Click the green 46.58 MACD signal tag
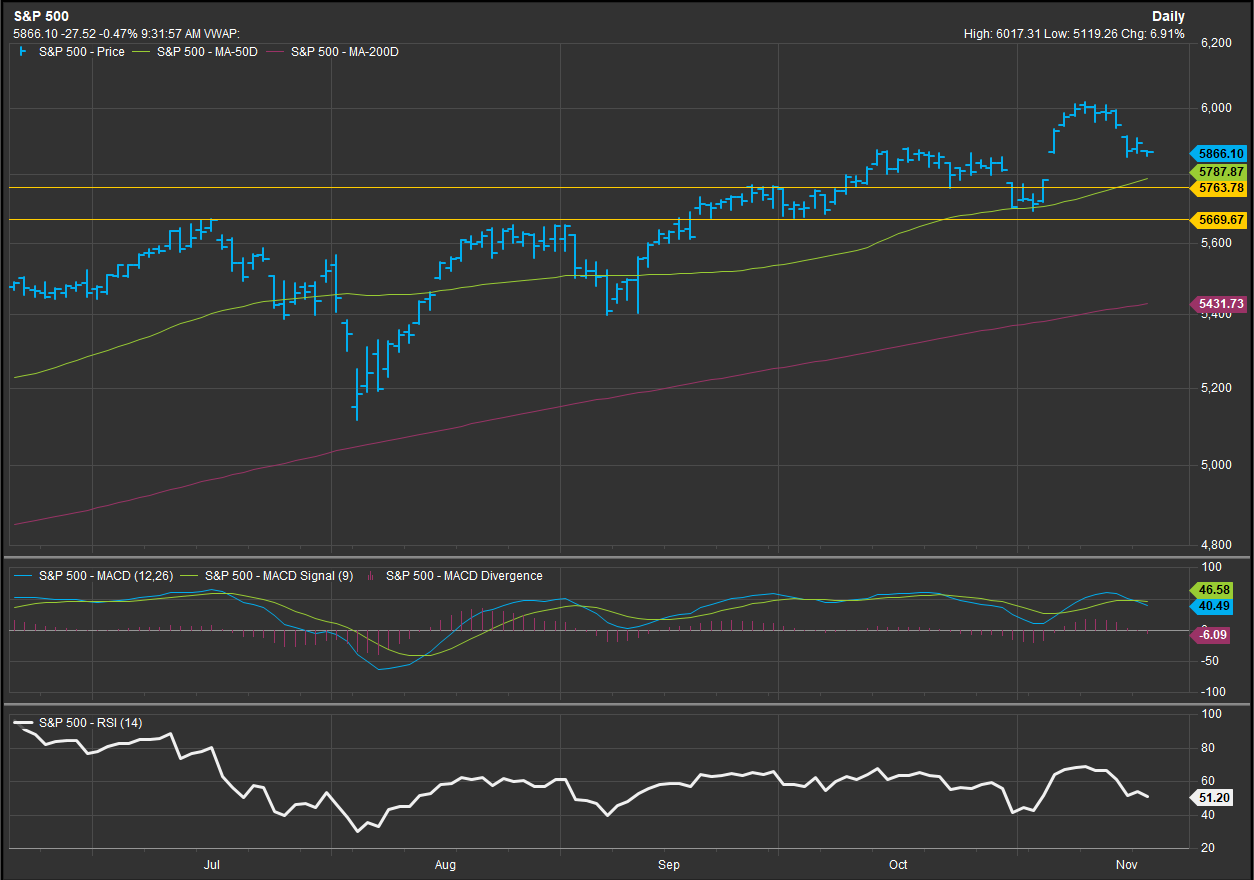The image size is (1254, 880). click(x=1218, y=590)
